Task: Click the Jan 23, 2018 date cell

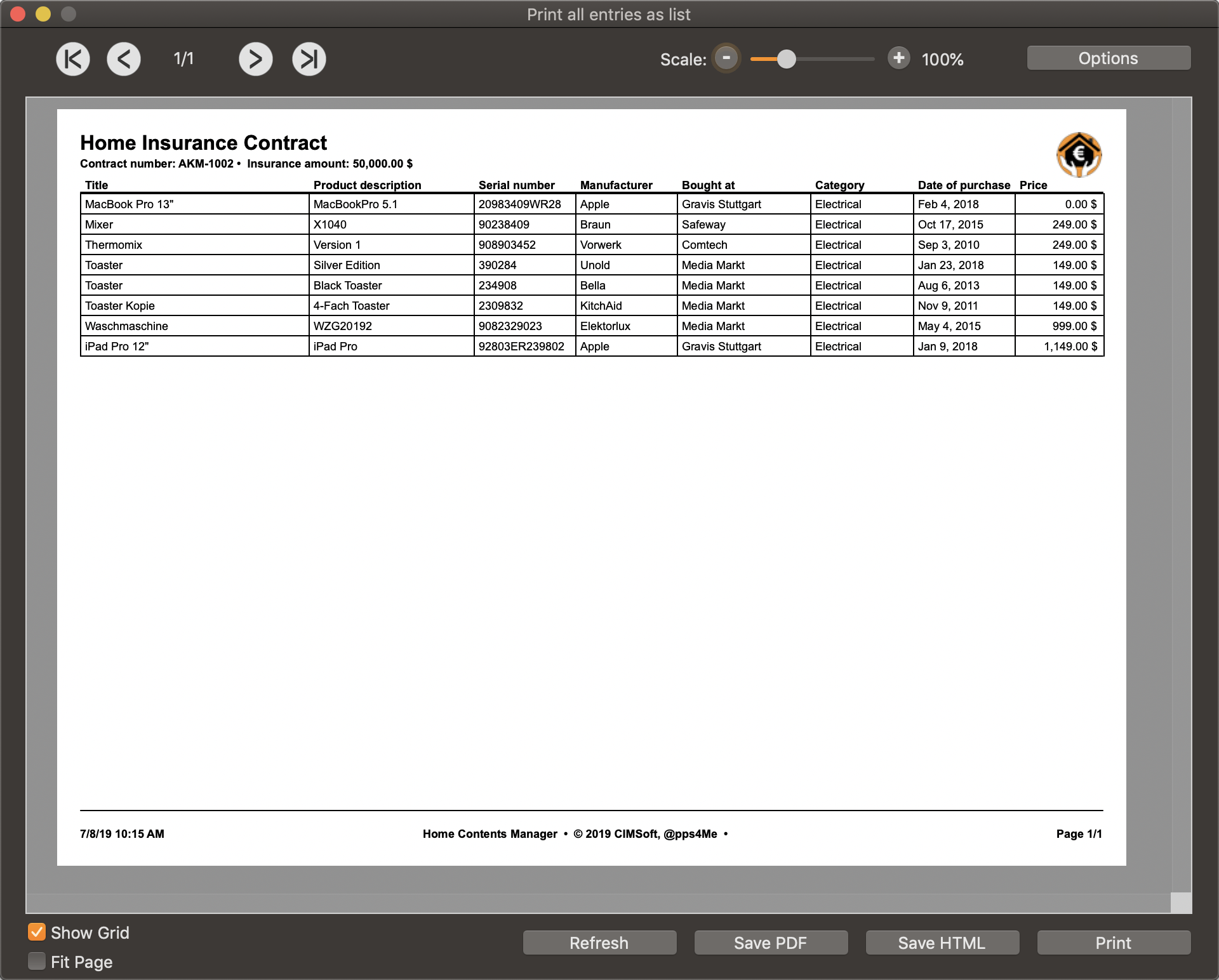Action: (x=964, y=265)
